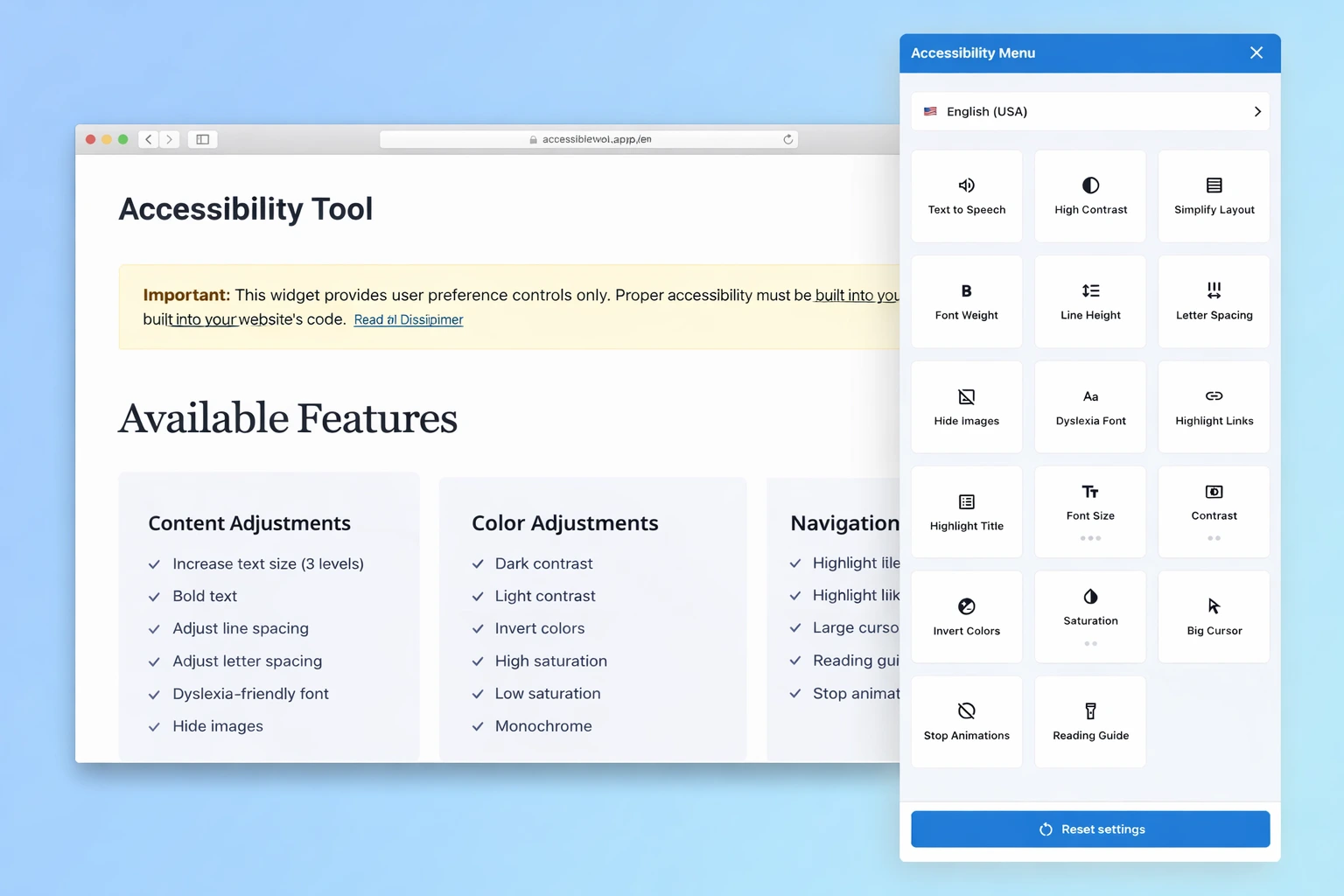Click 'Dyslexia-friendly font' list item
This screenshot has width=1344, height=896.
250,693
